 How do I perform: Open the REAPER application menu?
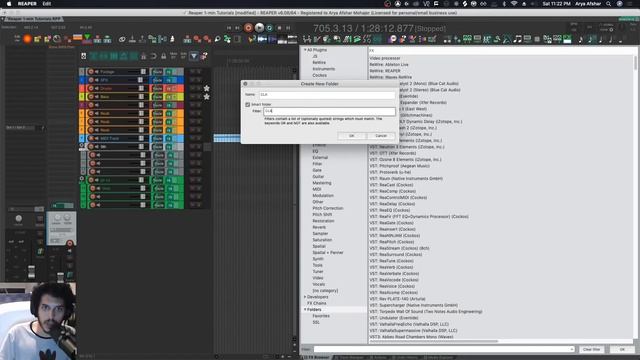pyautogui.click(x=27, y=4)
